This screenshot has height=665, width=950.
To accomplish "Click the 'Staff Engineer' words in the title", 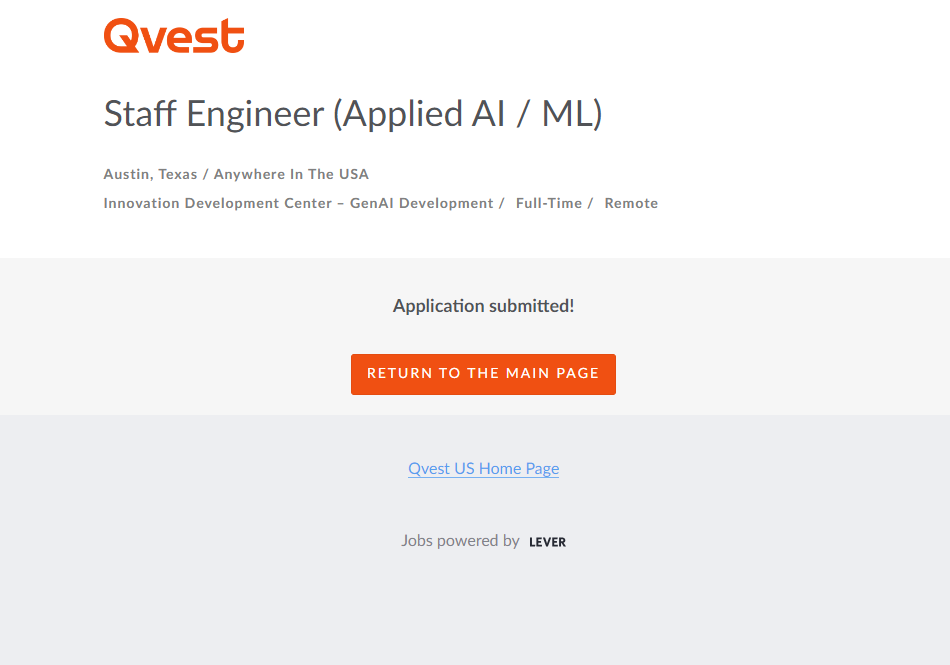I will coord(214,114).
